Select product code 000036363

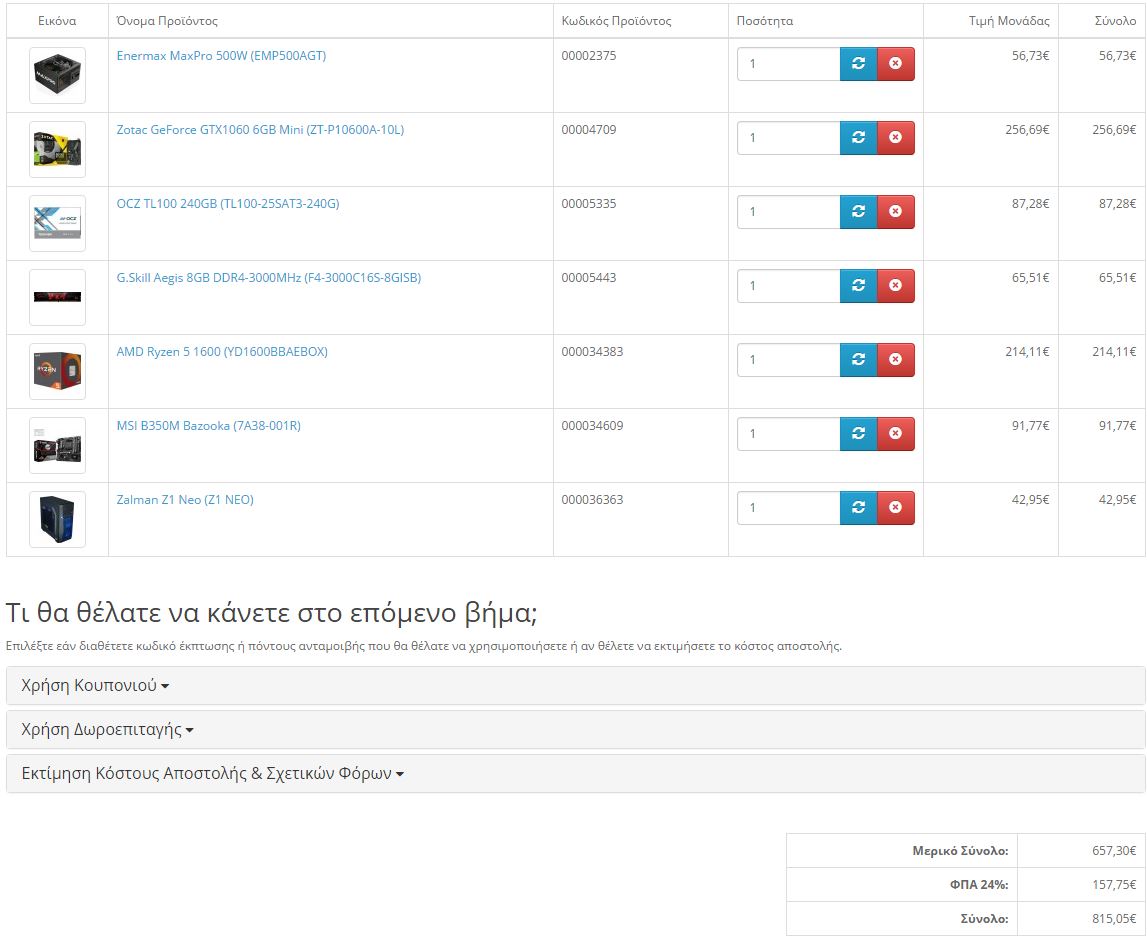tap(593, 499)
